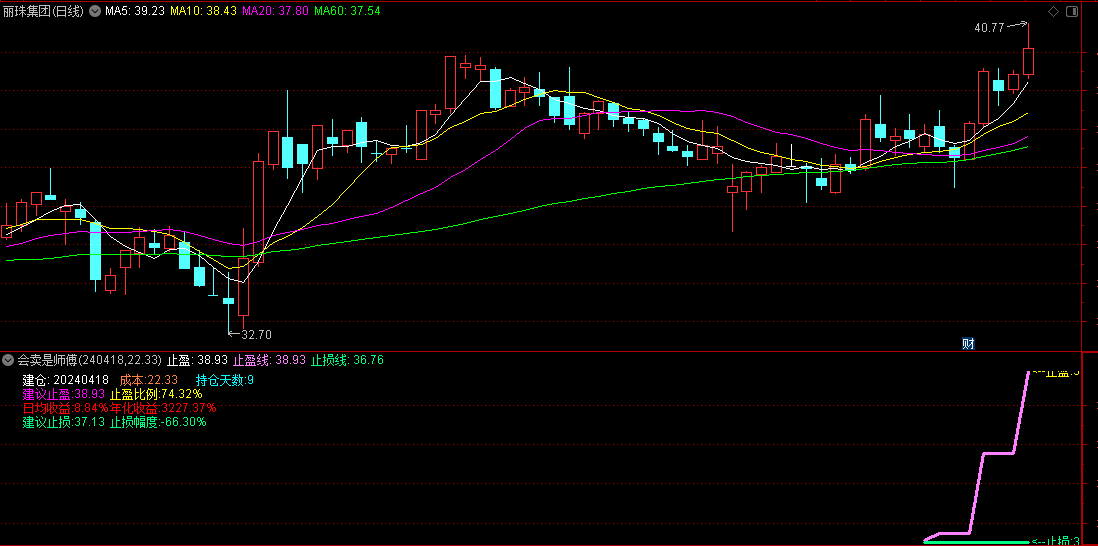
Task: Click the 财 financial marker on chart
Action: [968, 343]
